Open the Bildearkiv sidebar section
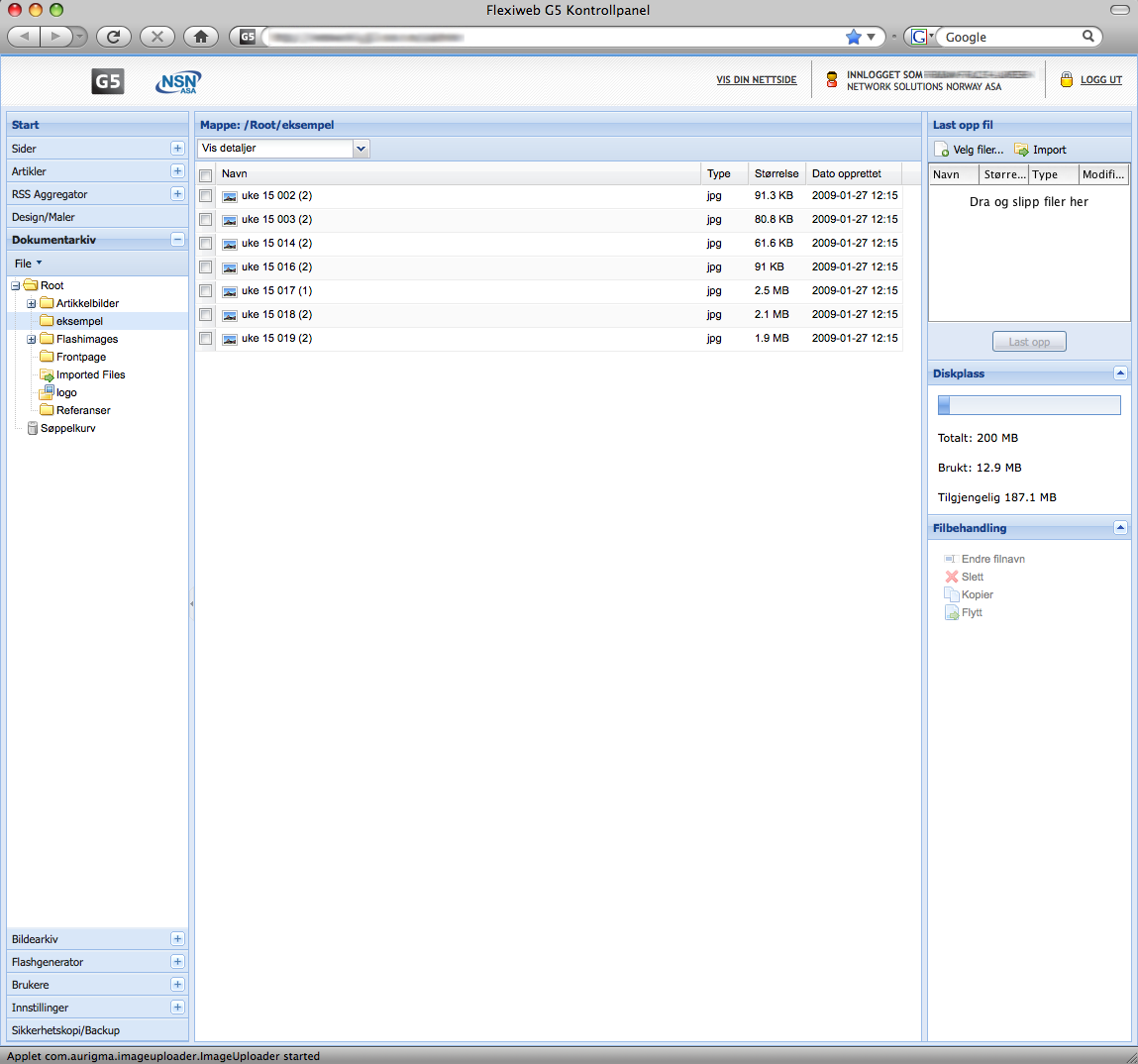 [36, 939]
